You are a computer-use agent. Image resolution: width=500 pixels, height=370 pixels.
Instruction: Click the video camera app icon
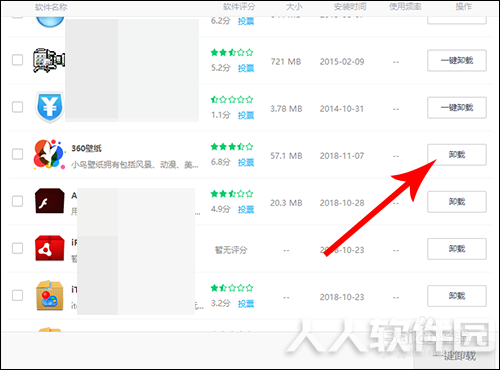pyautogui.click(x=49, y=60)
